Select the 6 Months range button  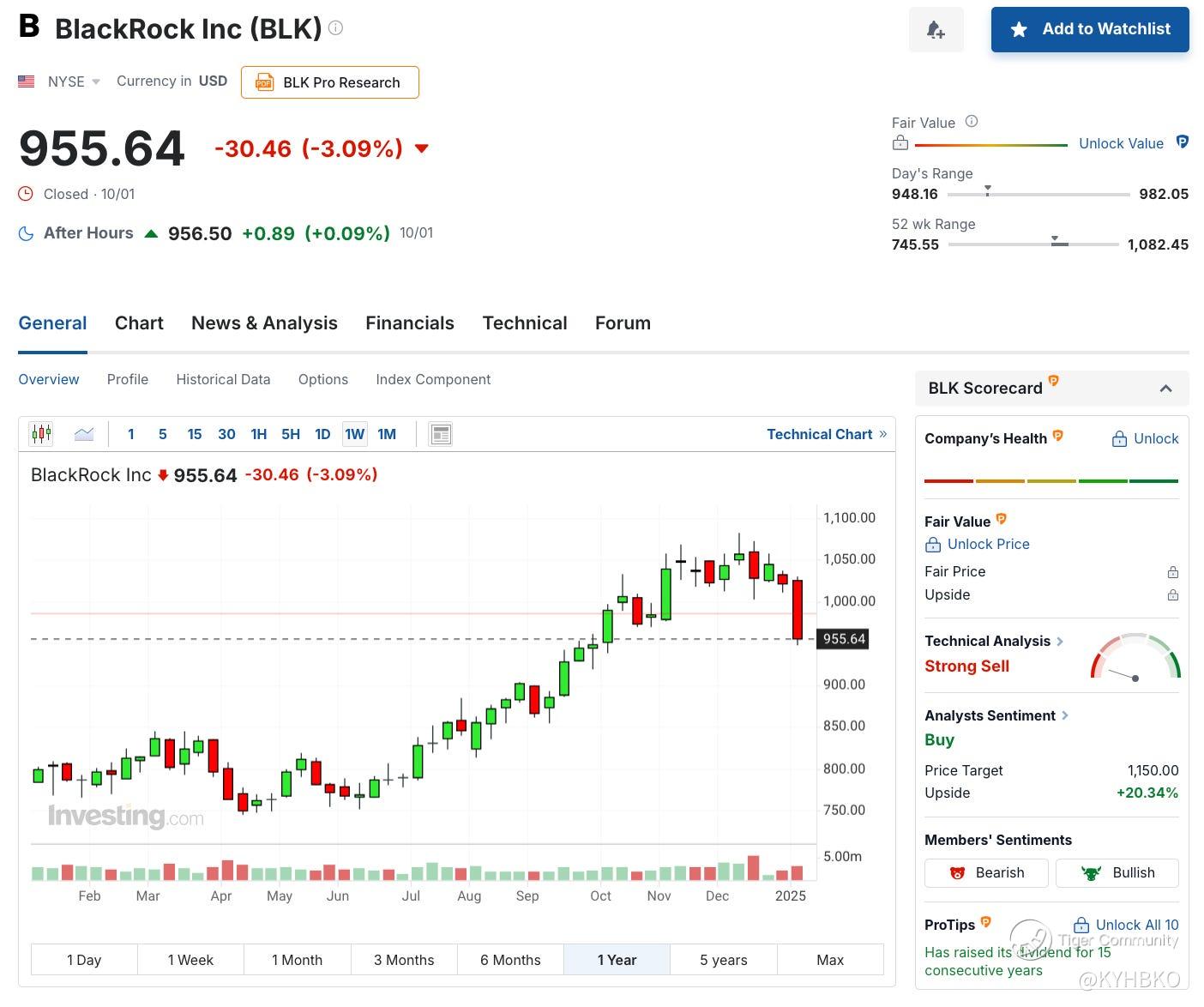point(510,960)
